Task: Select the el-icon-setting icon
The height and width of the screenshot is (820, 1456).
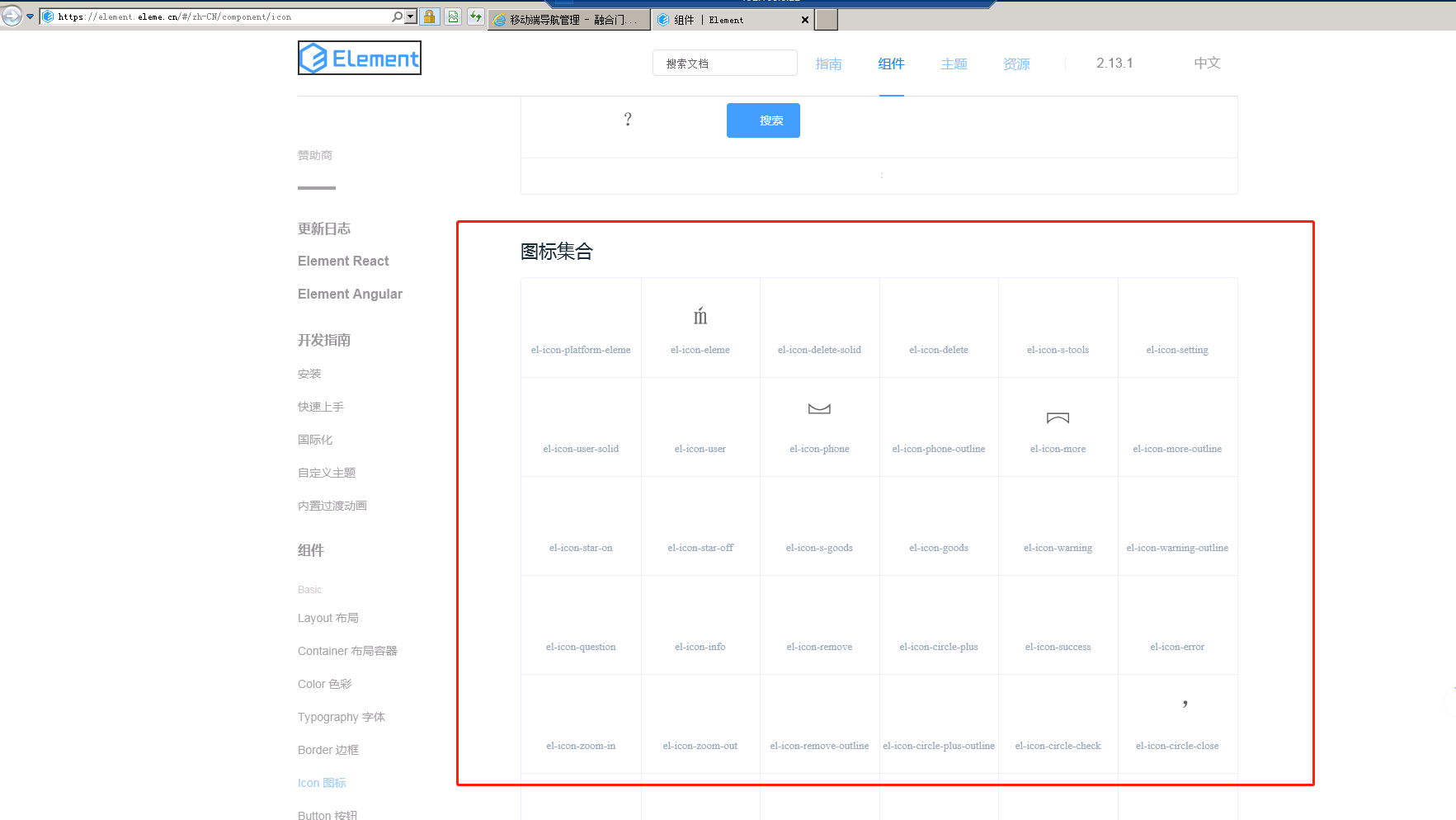Action: (1177, 328)
